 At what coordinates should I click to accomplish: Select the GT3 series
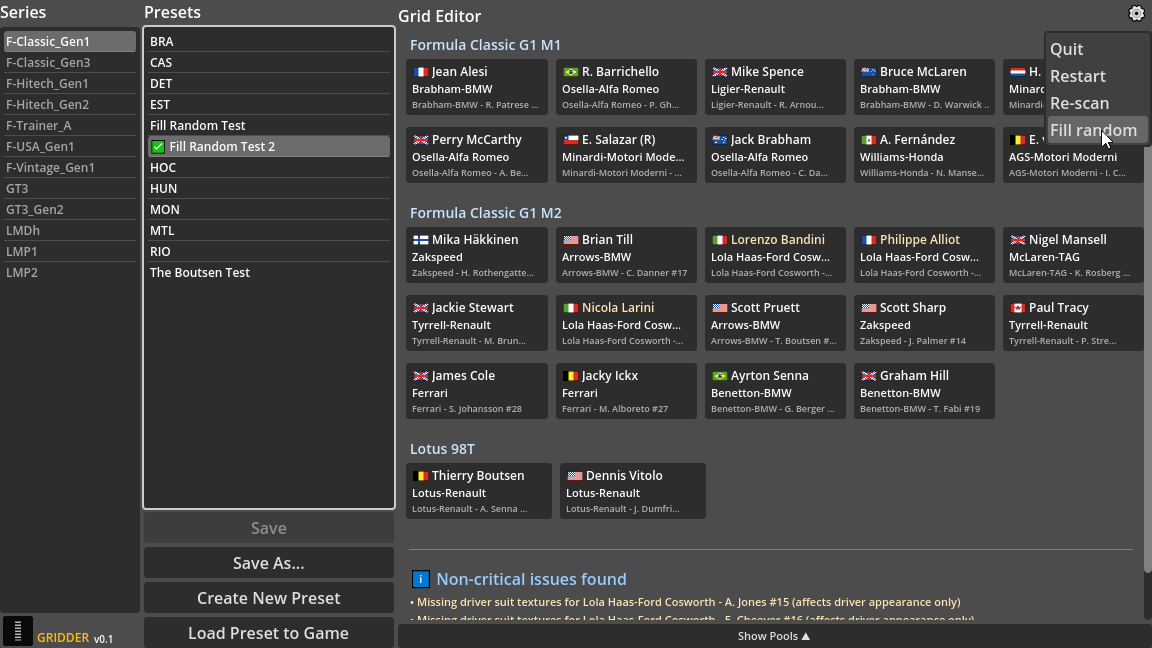pyautogui.click(x=70, y=189)
